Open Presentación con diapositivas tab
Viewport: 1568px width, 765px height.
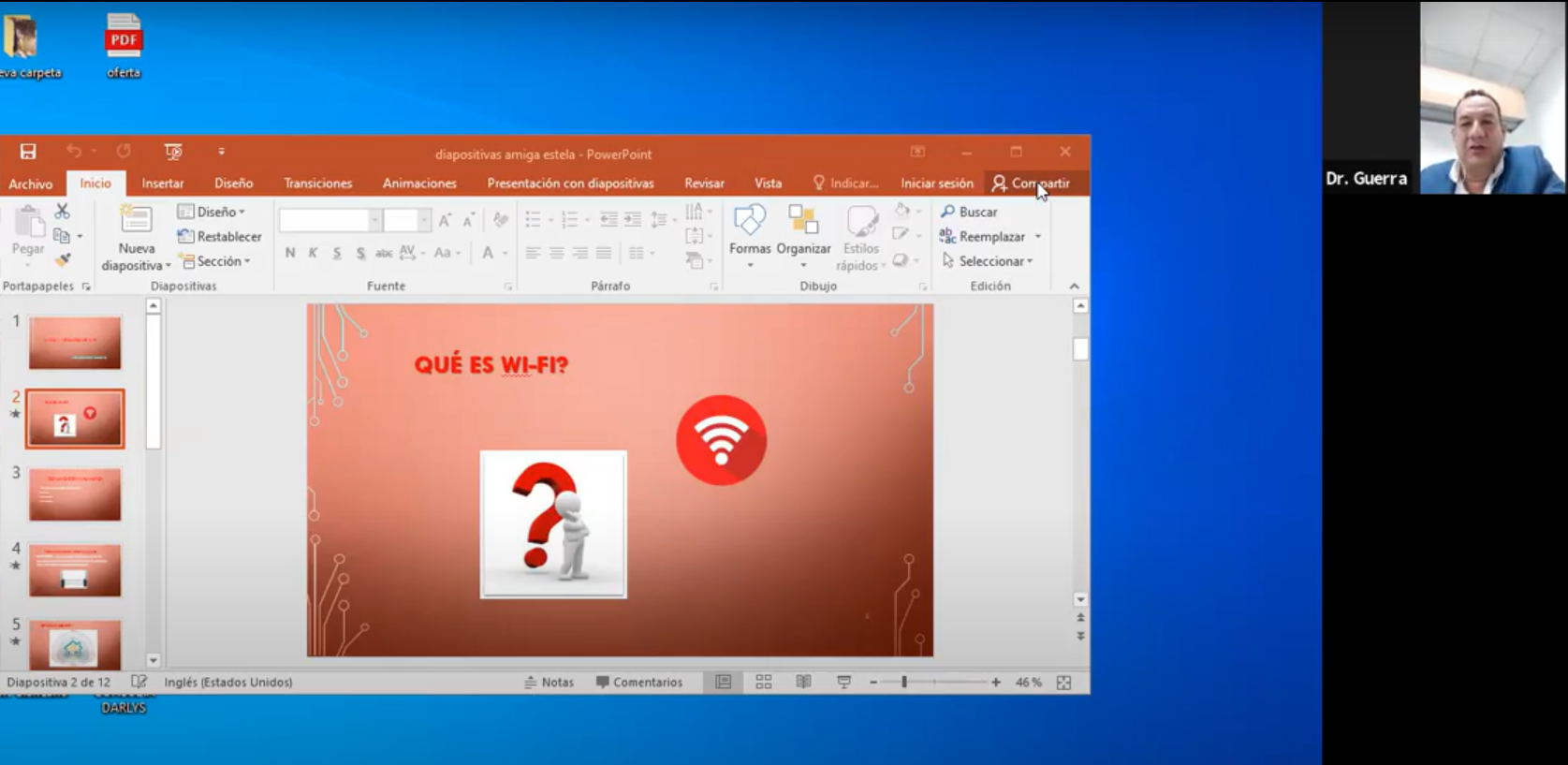[x=570, y=184]
